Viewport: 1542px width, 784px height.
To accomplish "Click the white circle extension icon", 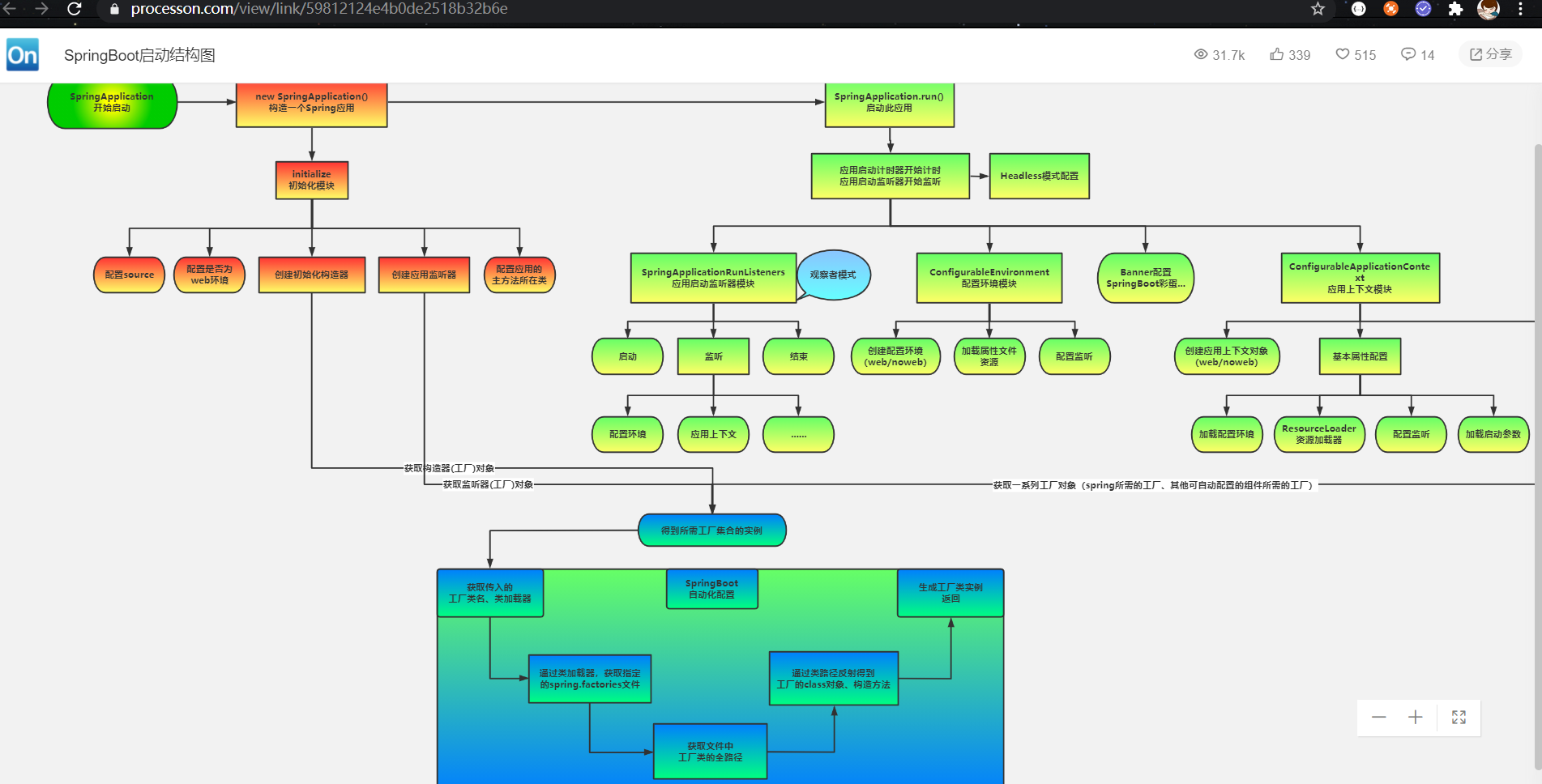I will tap(1359, 9).
